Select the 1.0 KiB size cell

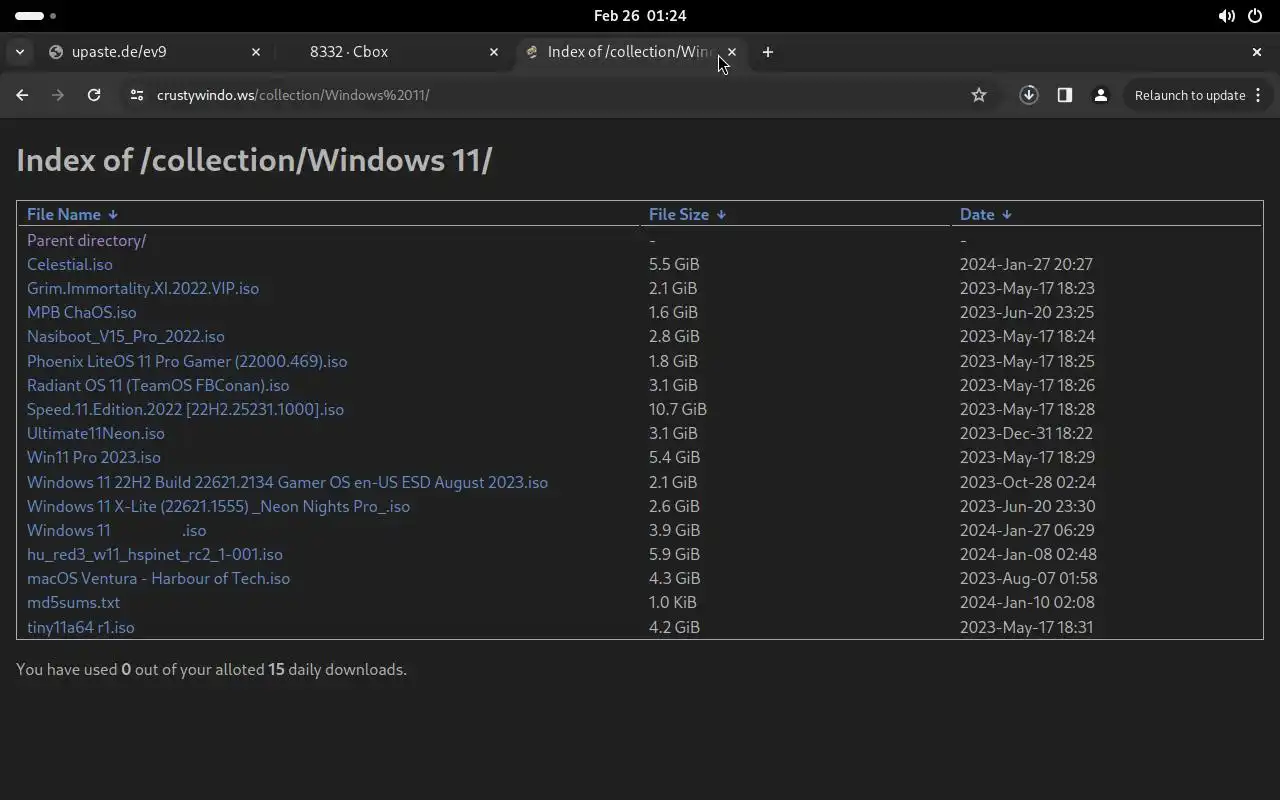coord(673,602)
